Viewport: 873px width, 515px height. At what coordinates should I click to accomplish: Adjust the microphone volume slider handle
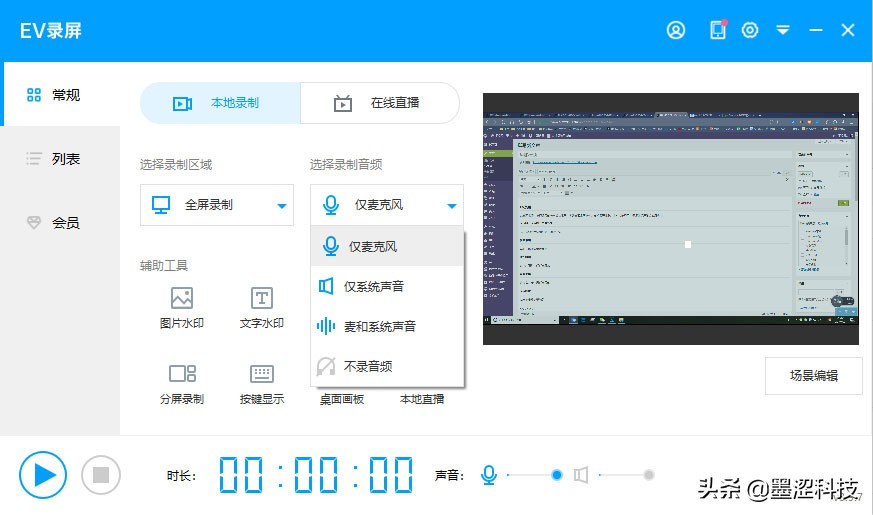[x=556, y=475]
